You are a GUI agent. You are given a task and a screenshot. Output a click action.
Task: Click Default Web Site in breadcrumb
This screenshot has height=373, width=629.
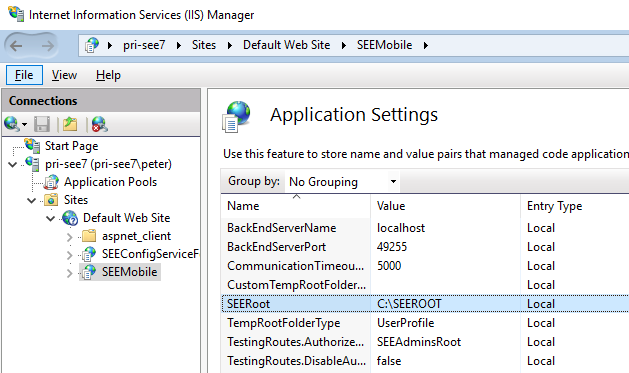click(x=286, y=45)
